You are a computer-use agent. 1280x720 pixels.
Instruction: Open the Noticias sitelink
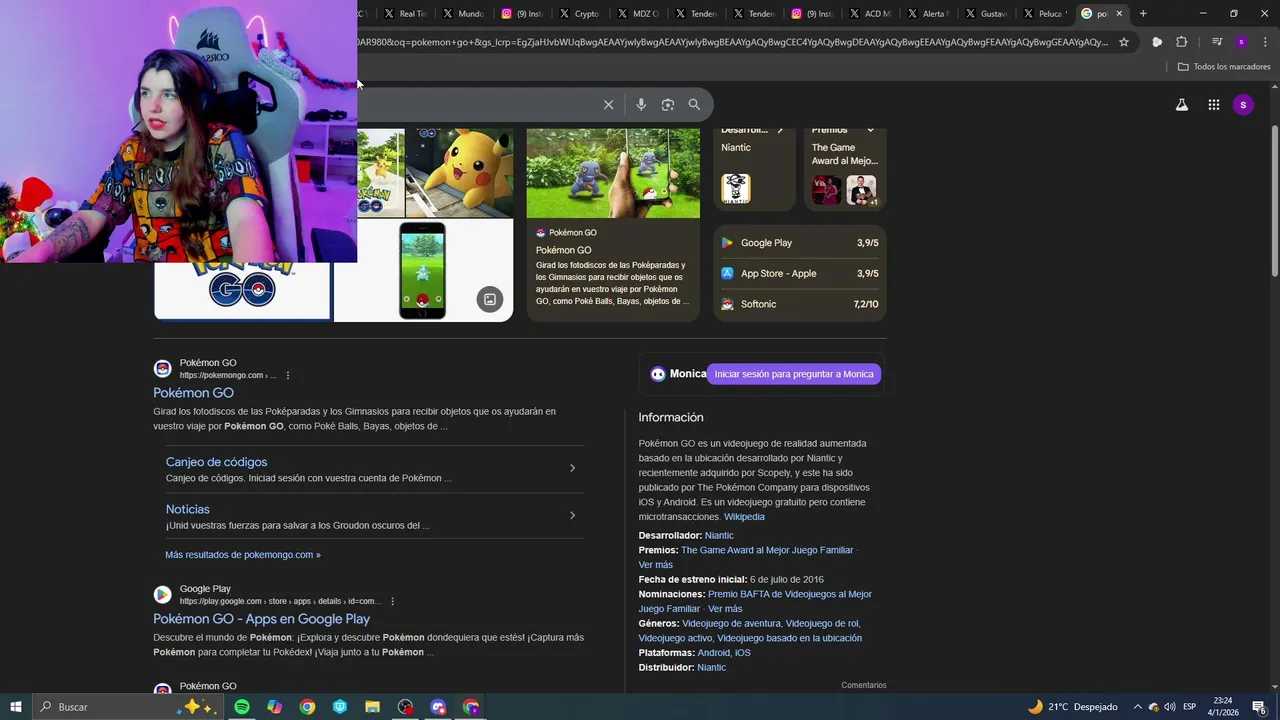tap(188, 509)
